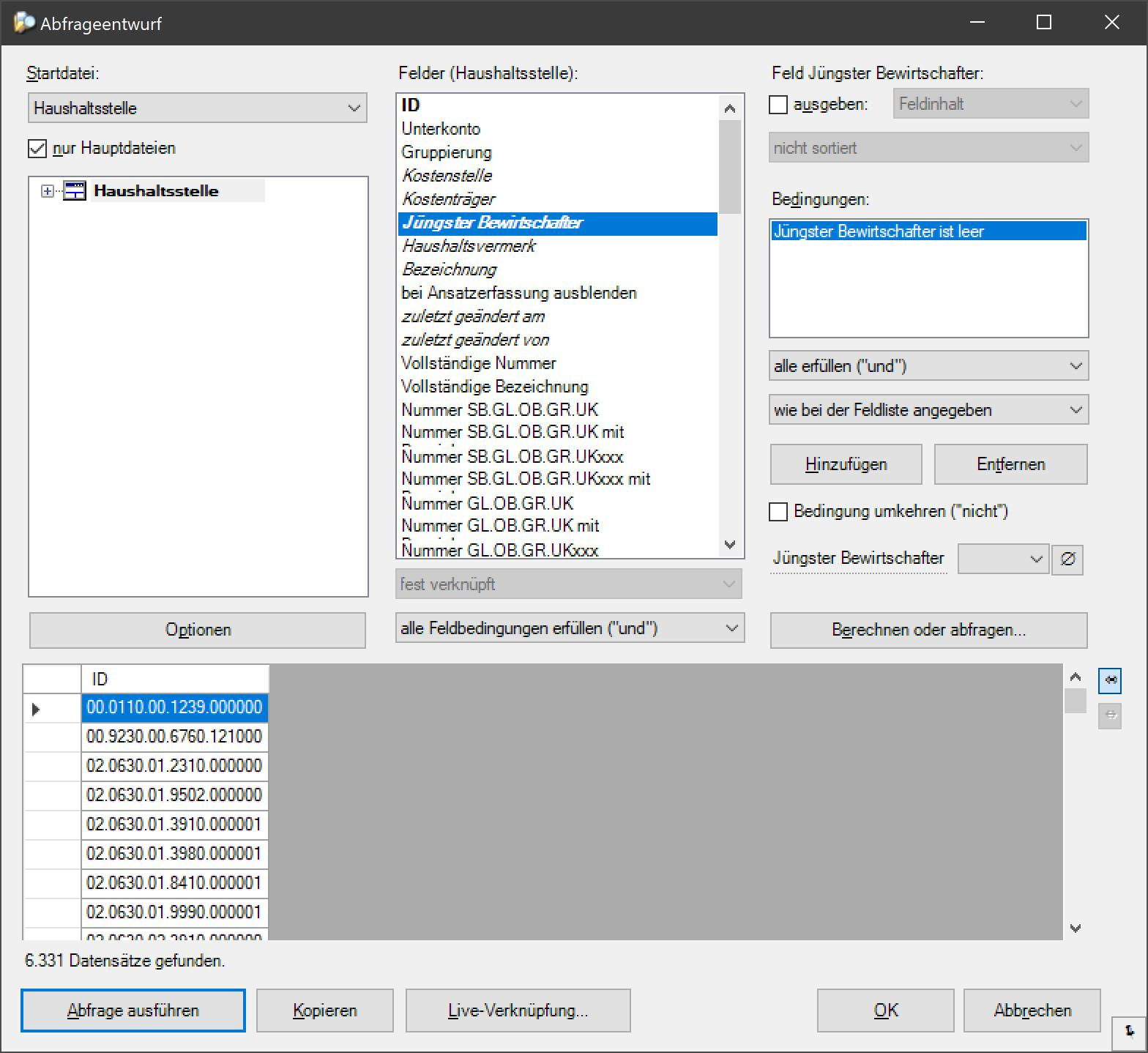The width and height of the screenshot is (1148, 1053).
Task: Open the 'alle Feldbedingungen erfüllen' dropdown
Action: click(570, 628)
